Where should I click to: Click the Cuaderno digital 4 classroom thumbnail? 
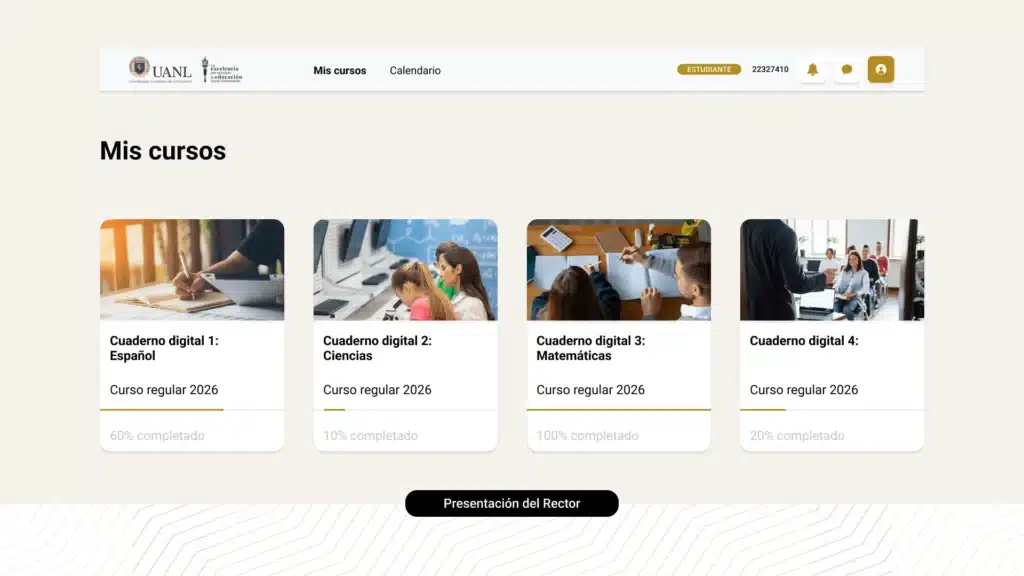click(831, 270)
